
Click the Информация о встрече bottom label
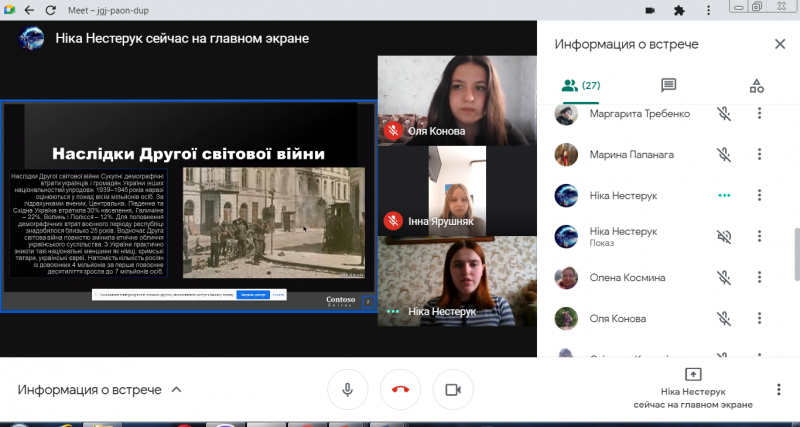(89, 390)
